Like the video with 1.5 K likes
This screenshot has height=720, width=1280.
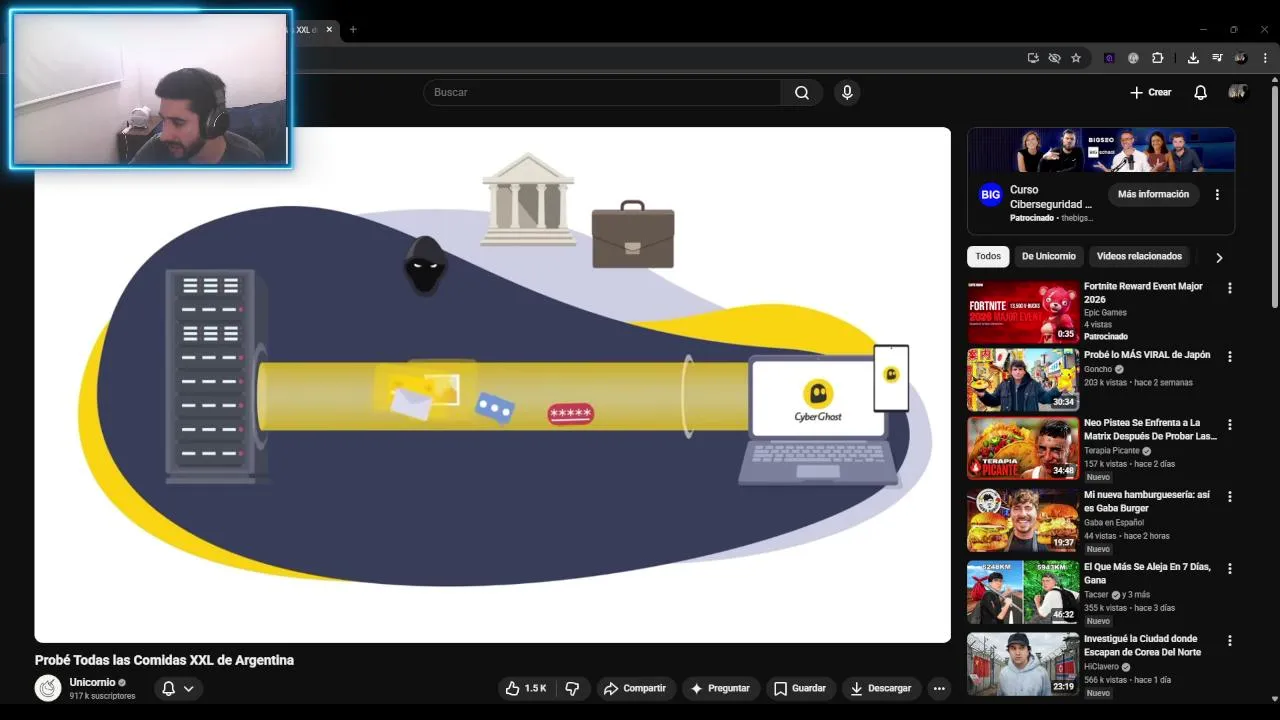pyautogui.click(x=526, y=688)
